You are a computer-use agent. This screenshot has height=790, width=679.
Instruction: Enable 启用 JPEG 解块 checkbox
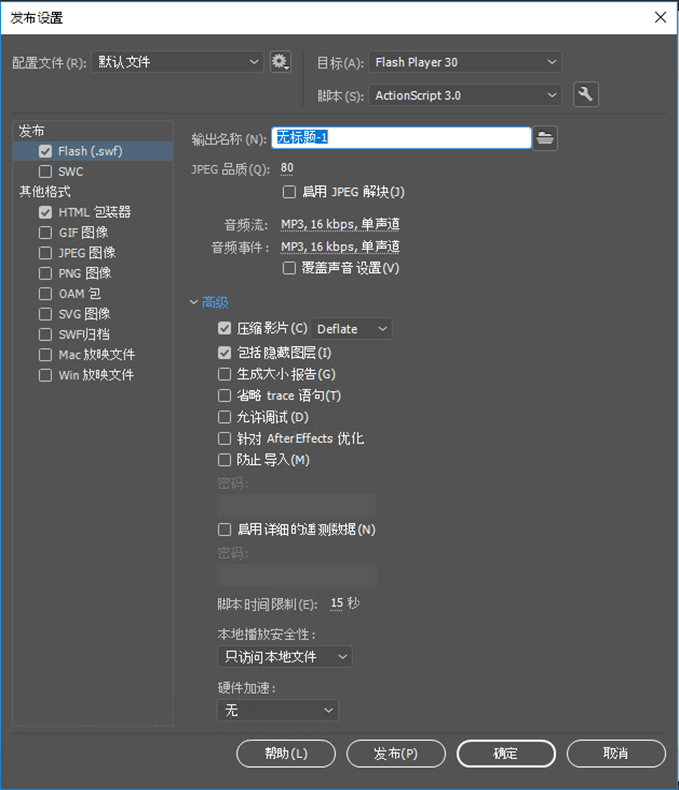[x=289, y=192]
